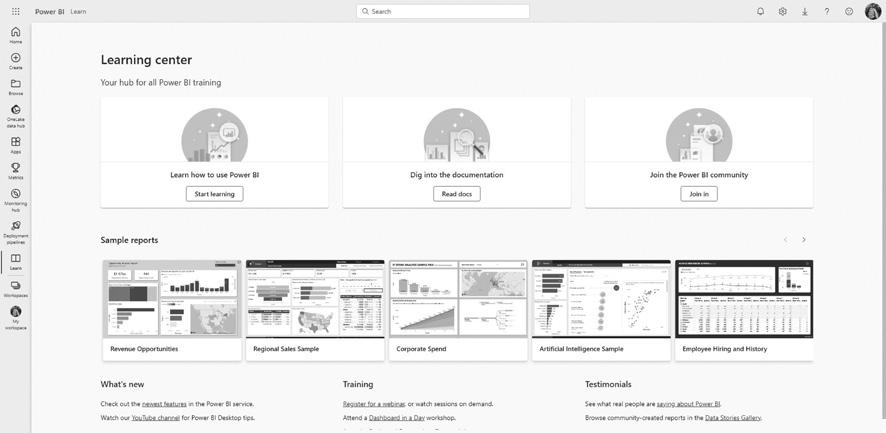886x433 pixels.
Task: Click the Search box
Action: tap(443, 11)
